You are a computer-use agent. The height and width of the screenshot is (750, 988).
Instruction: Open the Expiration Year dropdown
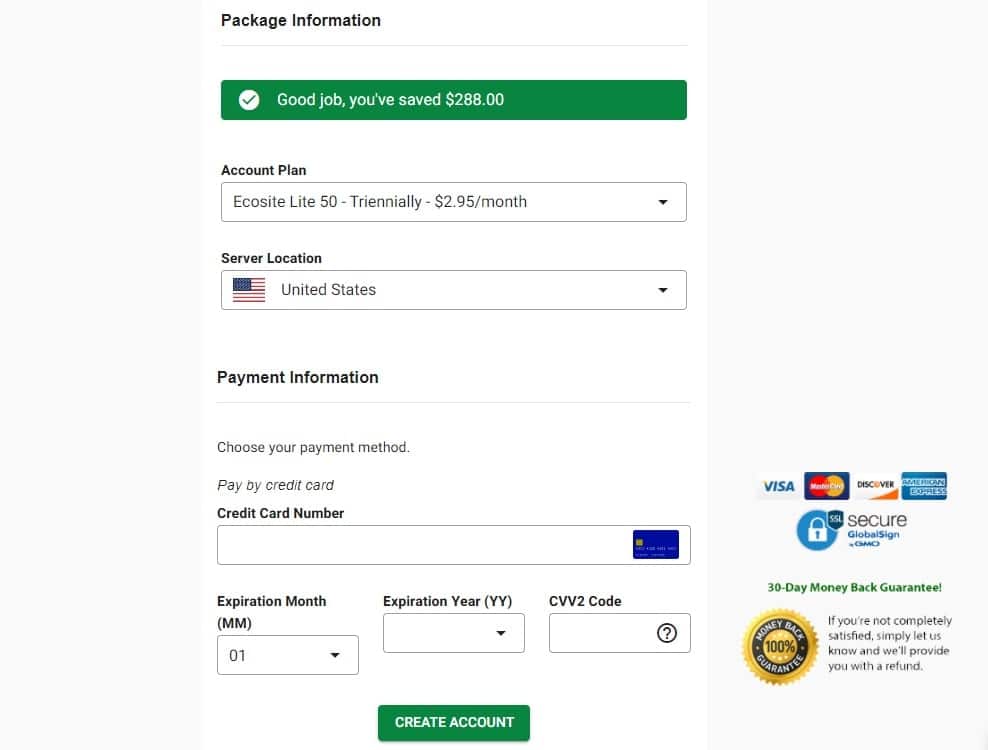454,633
